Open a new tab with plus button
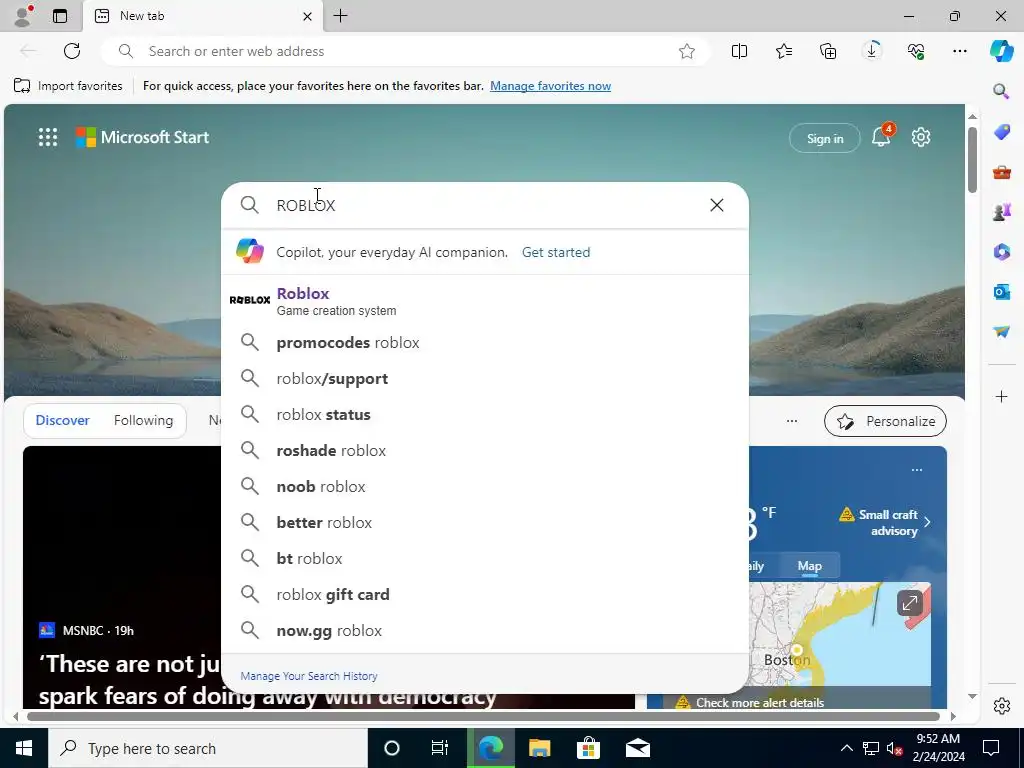 pyautogui.click(x=340, y=16)
